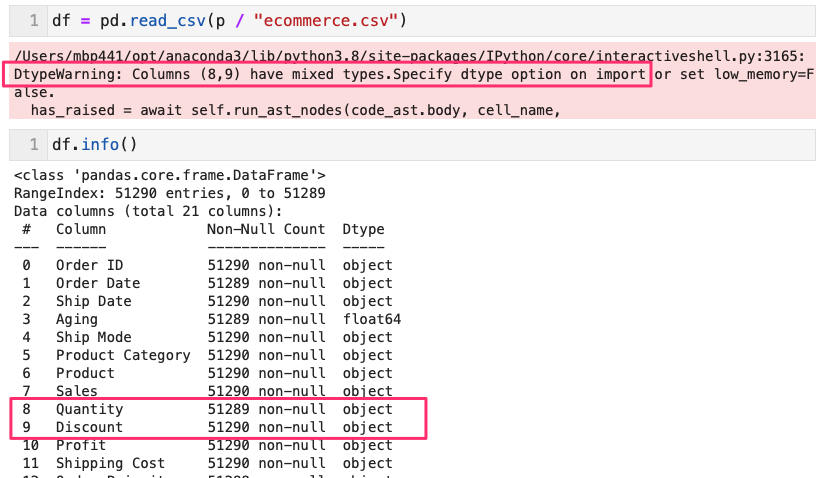Click the Ship Mode column name
Viewport: 823px width, 478px height.
93,337
